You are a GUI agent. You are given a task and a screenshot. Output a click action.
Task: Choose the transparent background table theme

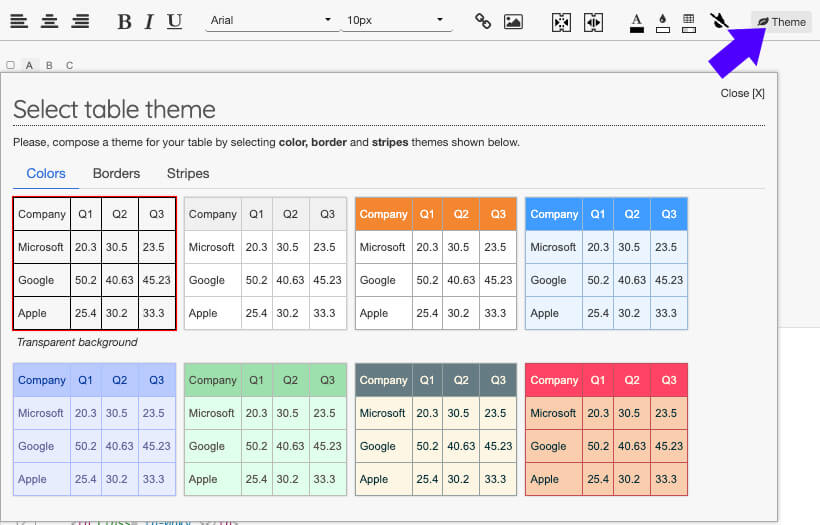[x=95, y=264]
